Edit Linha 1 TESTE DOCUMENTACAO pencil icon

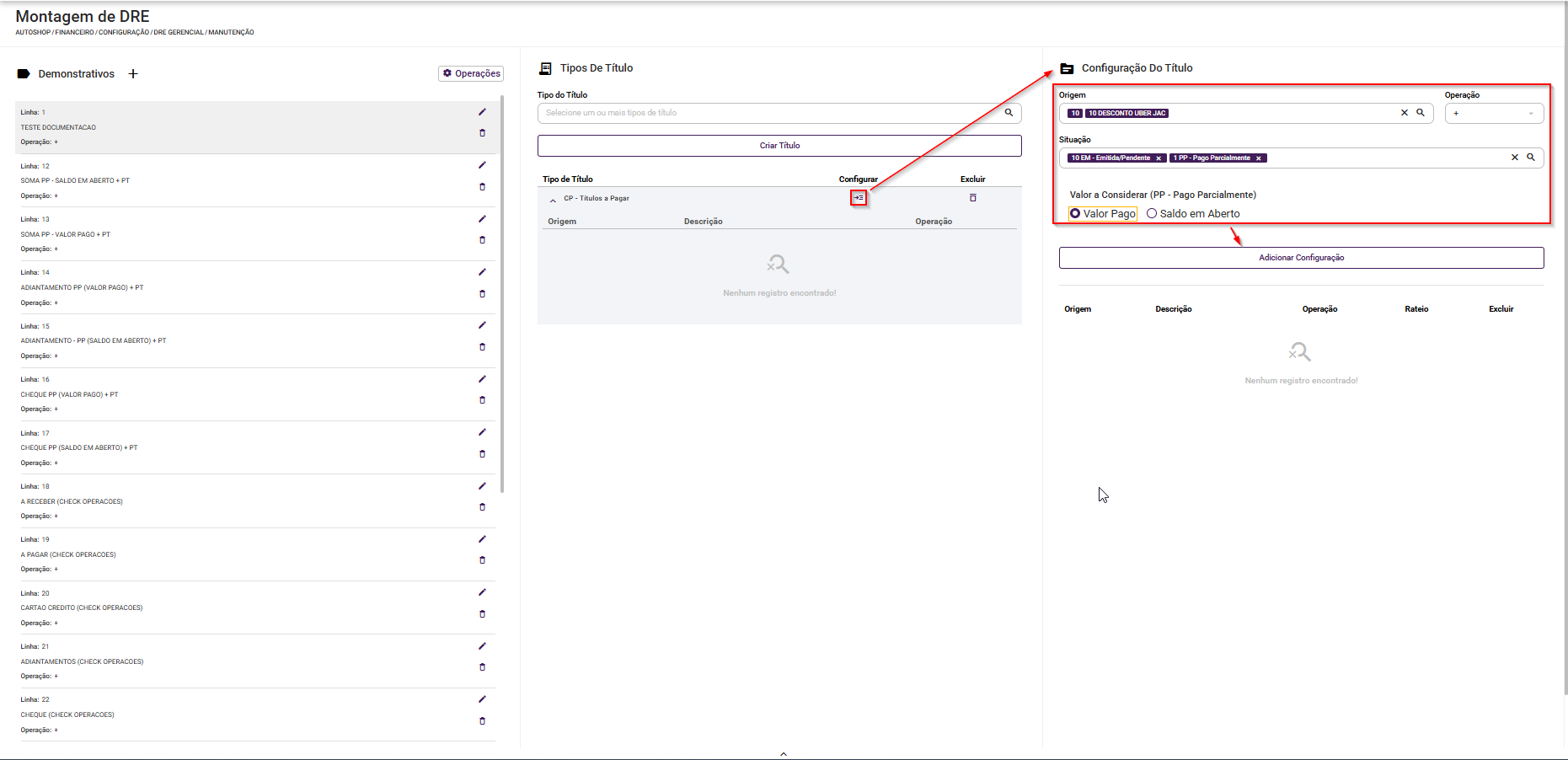482,112
